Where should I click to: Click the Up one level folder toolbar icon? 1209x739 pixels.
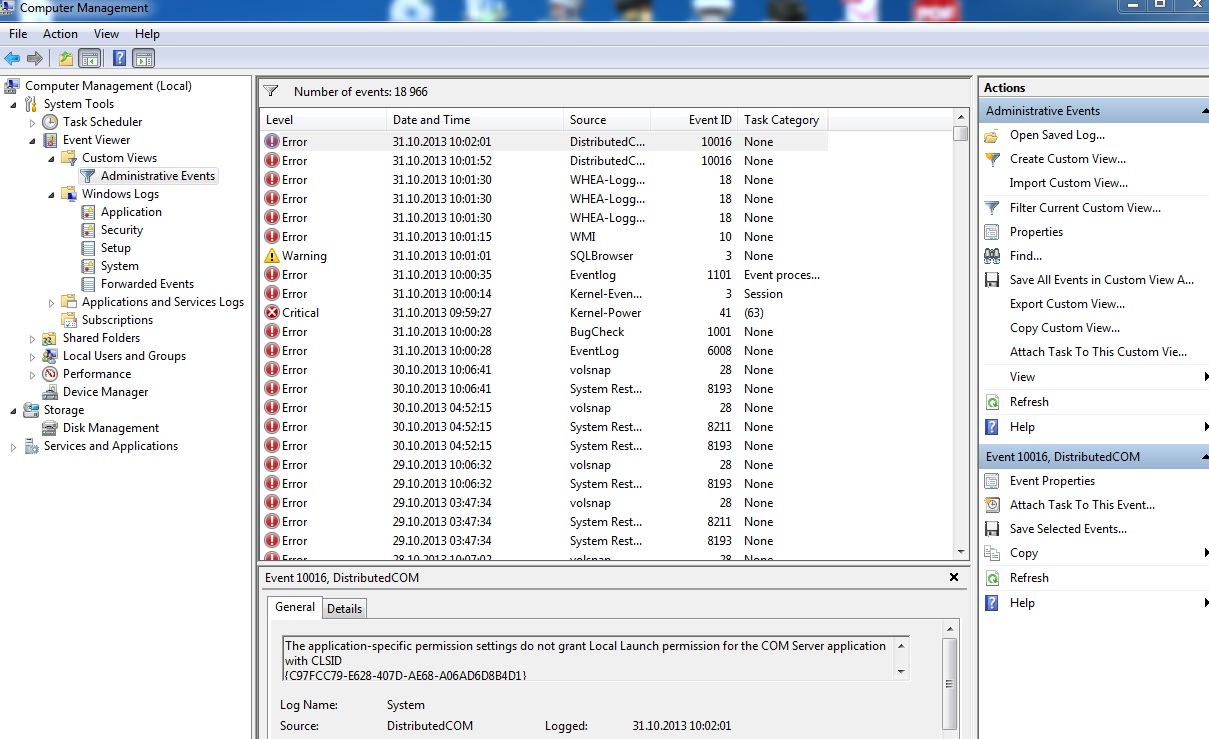[x=66, y=58]
